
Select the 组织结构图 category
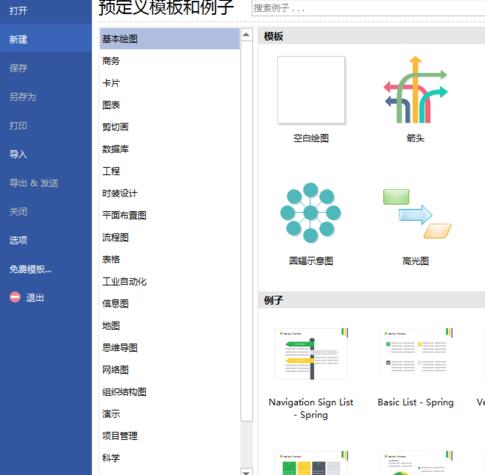tap(170, 392)
